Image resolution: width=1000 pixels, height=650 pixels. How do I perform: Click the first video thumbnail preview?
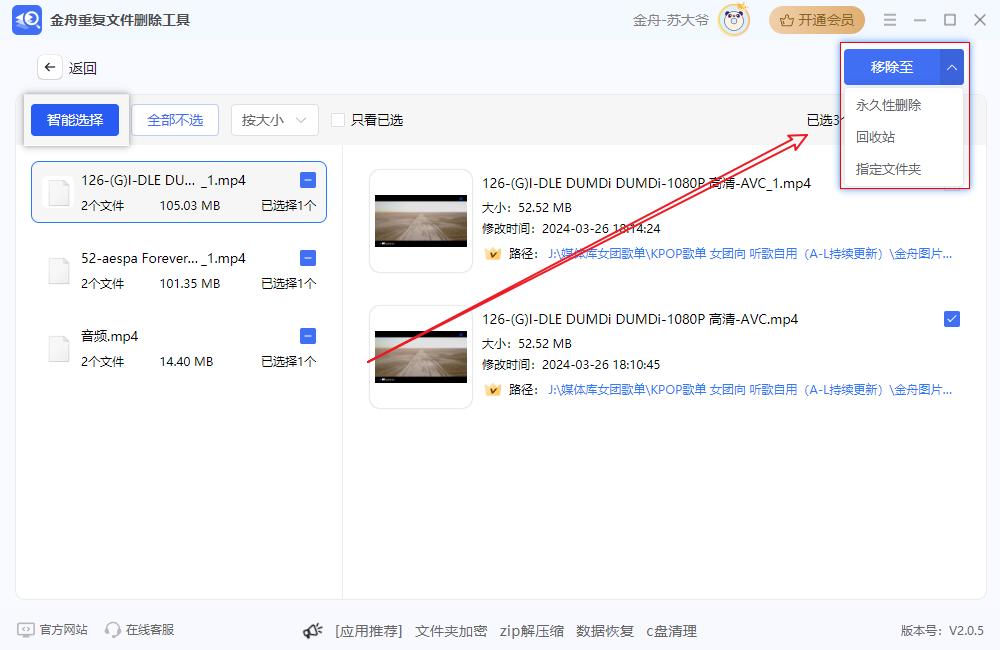pyautogui.click(x=421, y=221)
